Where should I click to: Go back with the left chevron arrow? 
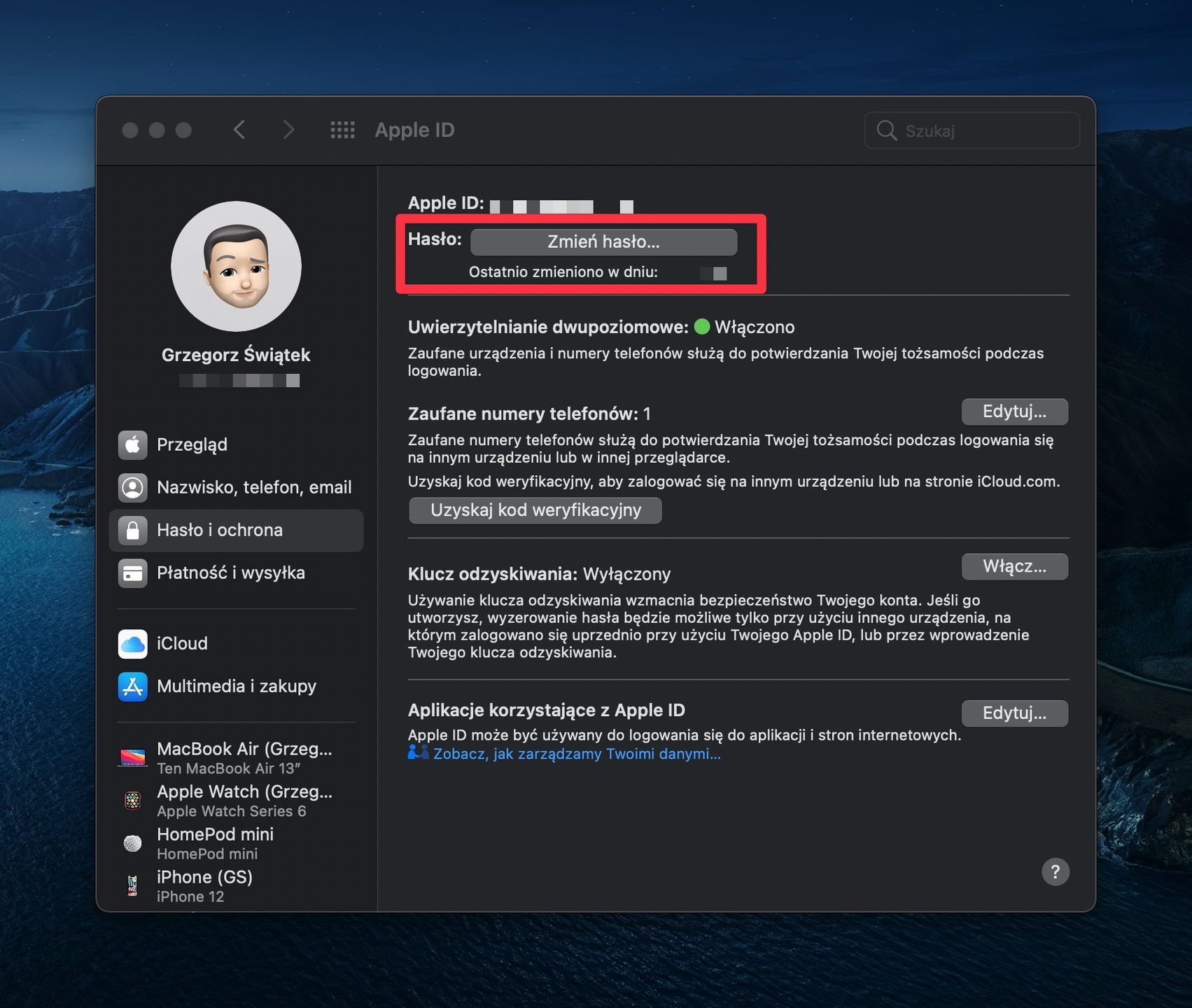pos(239,129)
